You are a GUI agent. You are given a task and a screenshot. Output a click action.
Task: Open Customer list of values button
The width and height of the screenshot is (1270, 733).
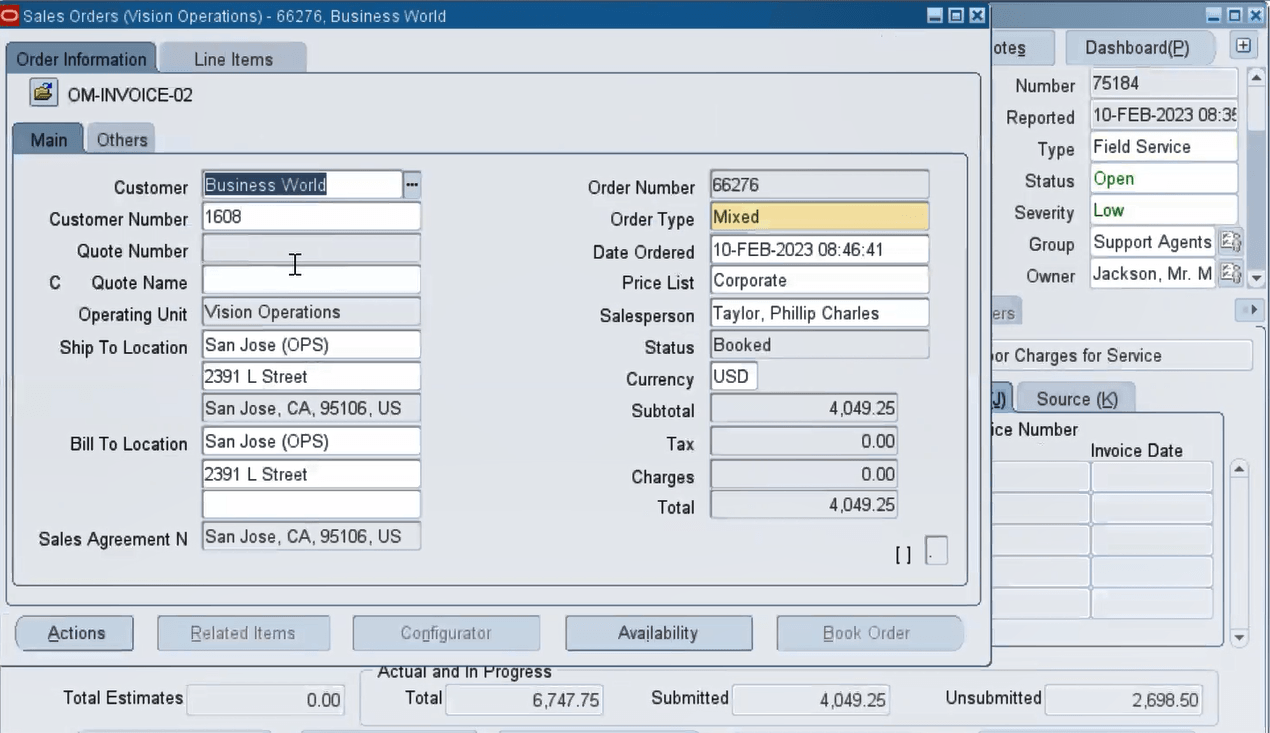pyautogui.click(x=412, y=185)
